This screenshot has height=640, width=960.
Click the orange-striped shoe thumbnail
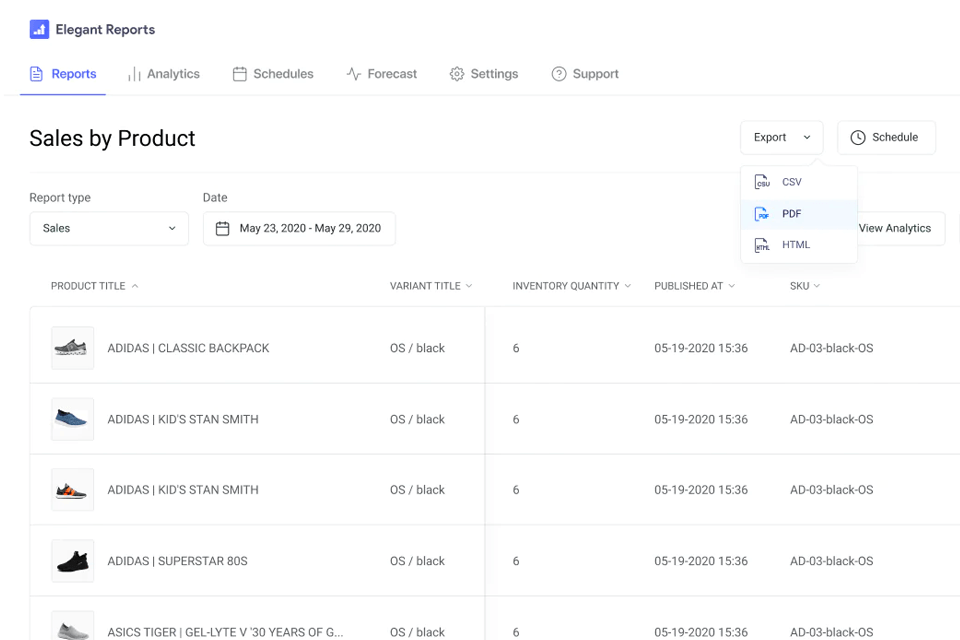tap(72, 490)
